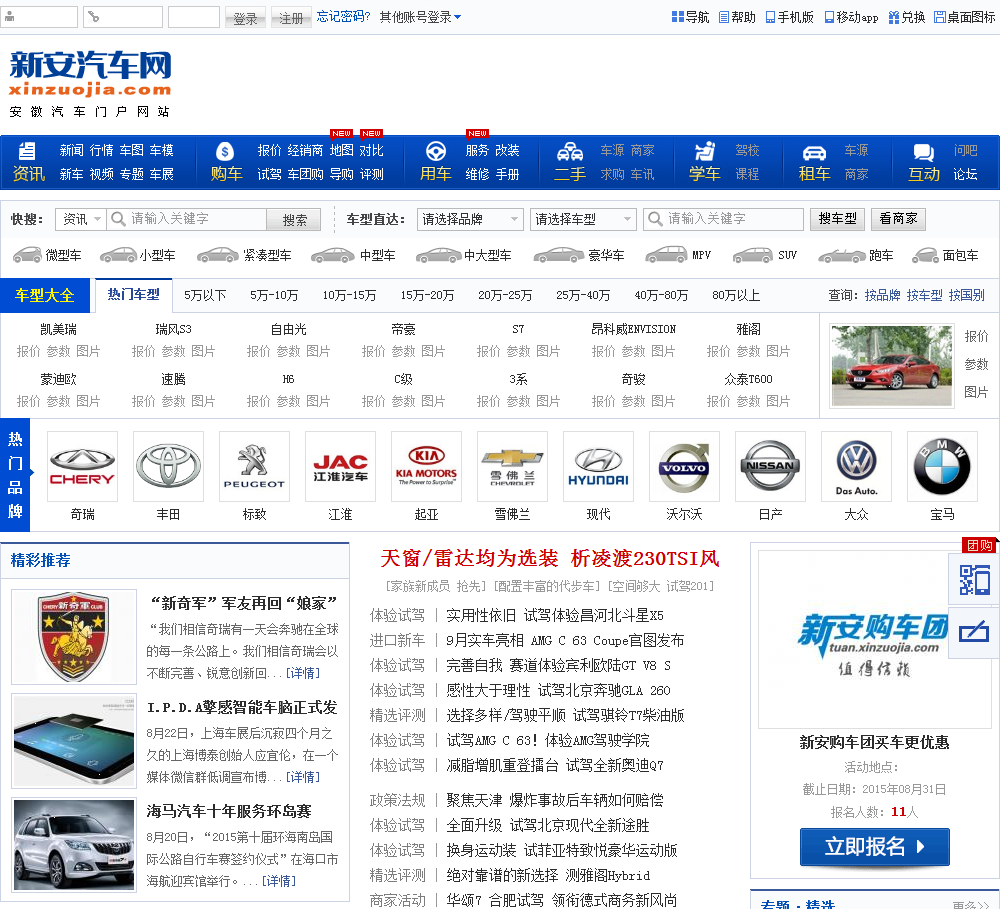Image resolution: width=1000 pixels, height=909 pixels.
Task: Select the Nissan 日产 brand logo
Action: (770, 466)
